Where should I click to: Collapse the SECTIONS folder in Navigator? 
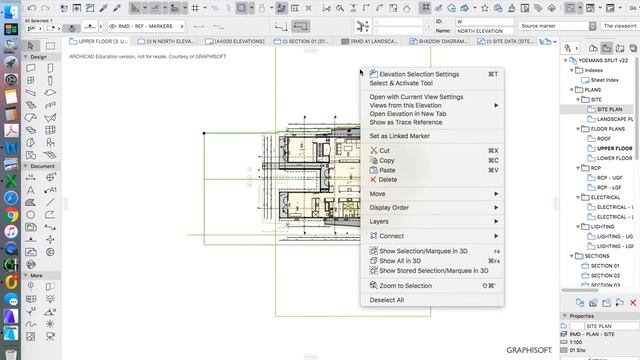coord(572,256)
